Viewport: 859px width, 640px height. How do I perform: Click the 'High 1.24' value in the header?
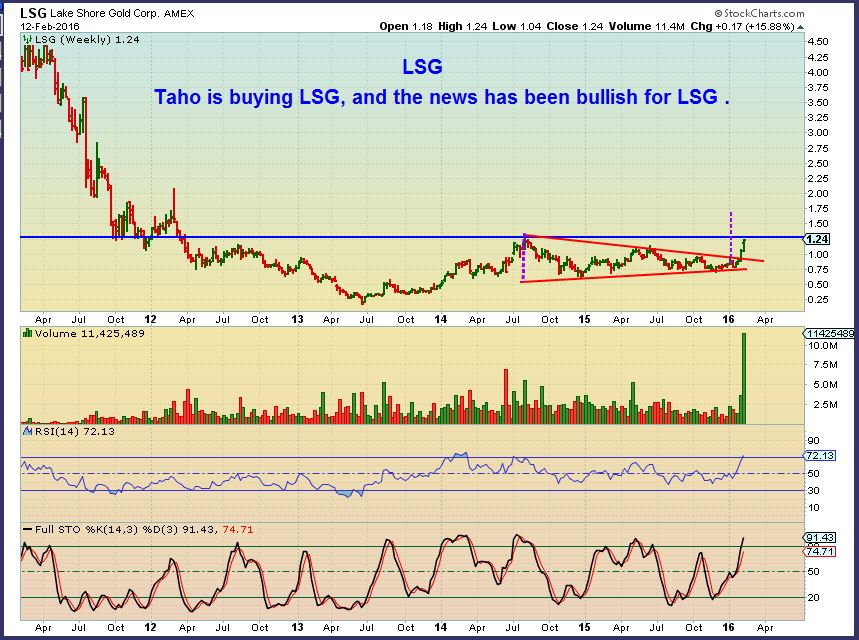(x=462, y=26)
